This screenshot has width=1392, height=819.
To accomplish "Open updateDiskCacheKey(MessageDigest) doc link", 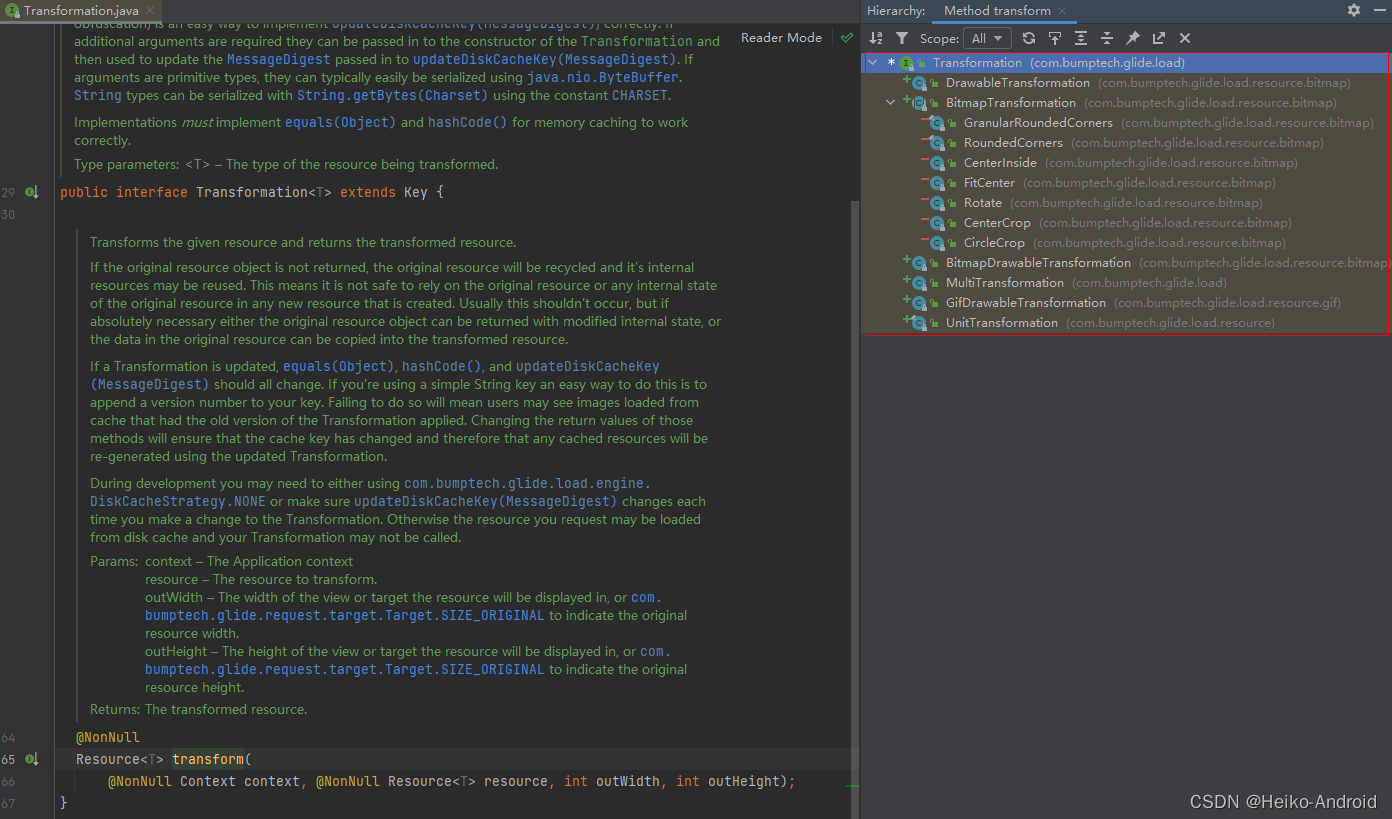I will pyautogui.click(x=542, y=59).
